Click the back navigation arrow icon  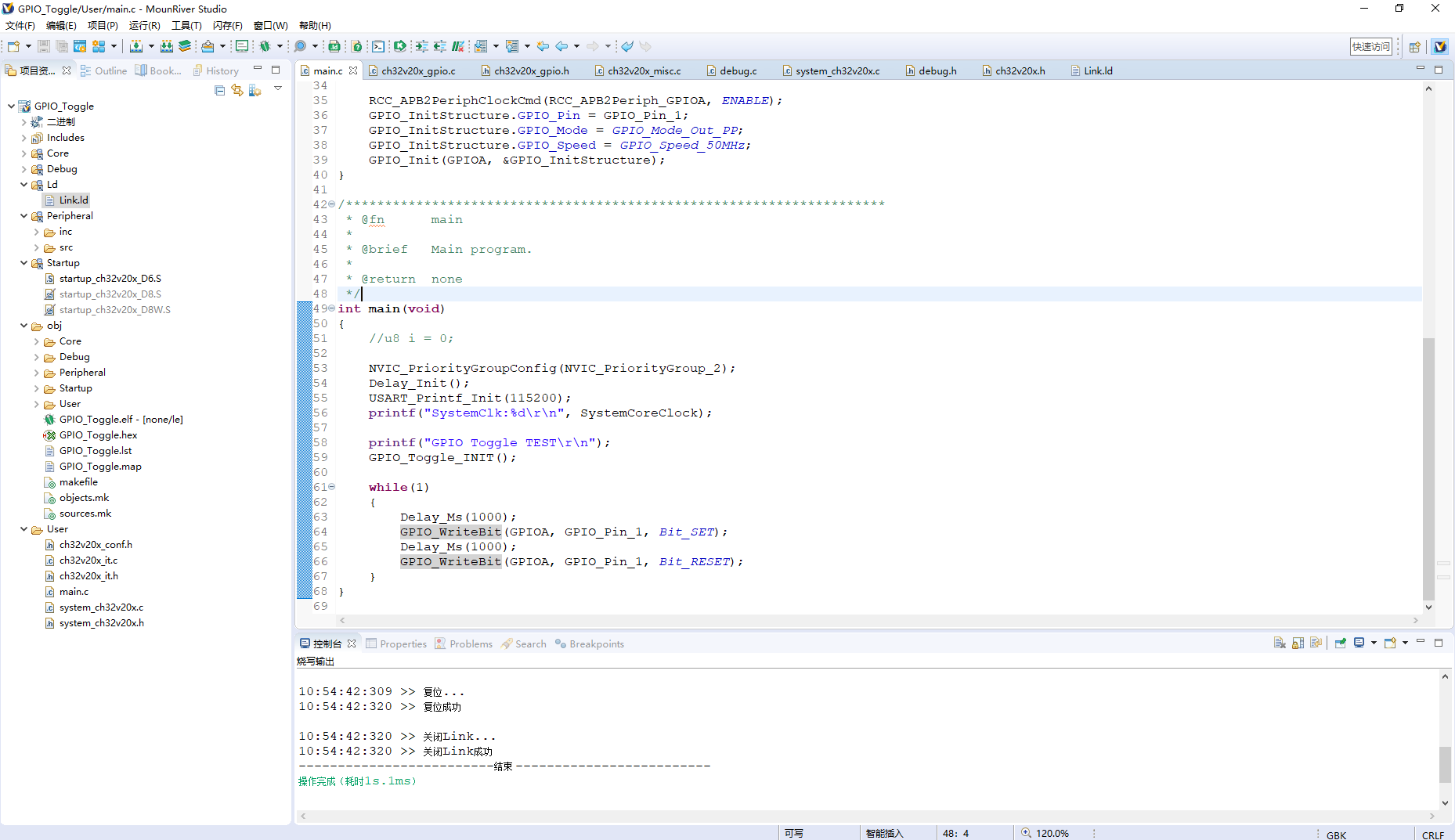[x=561, y=46]
